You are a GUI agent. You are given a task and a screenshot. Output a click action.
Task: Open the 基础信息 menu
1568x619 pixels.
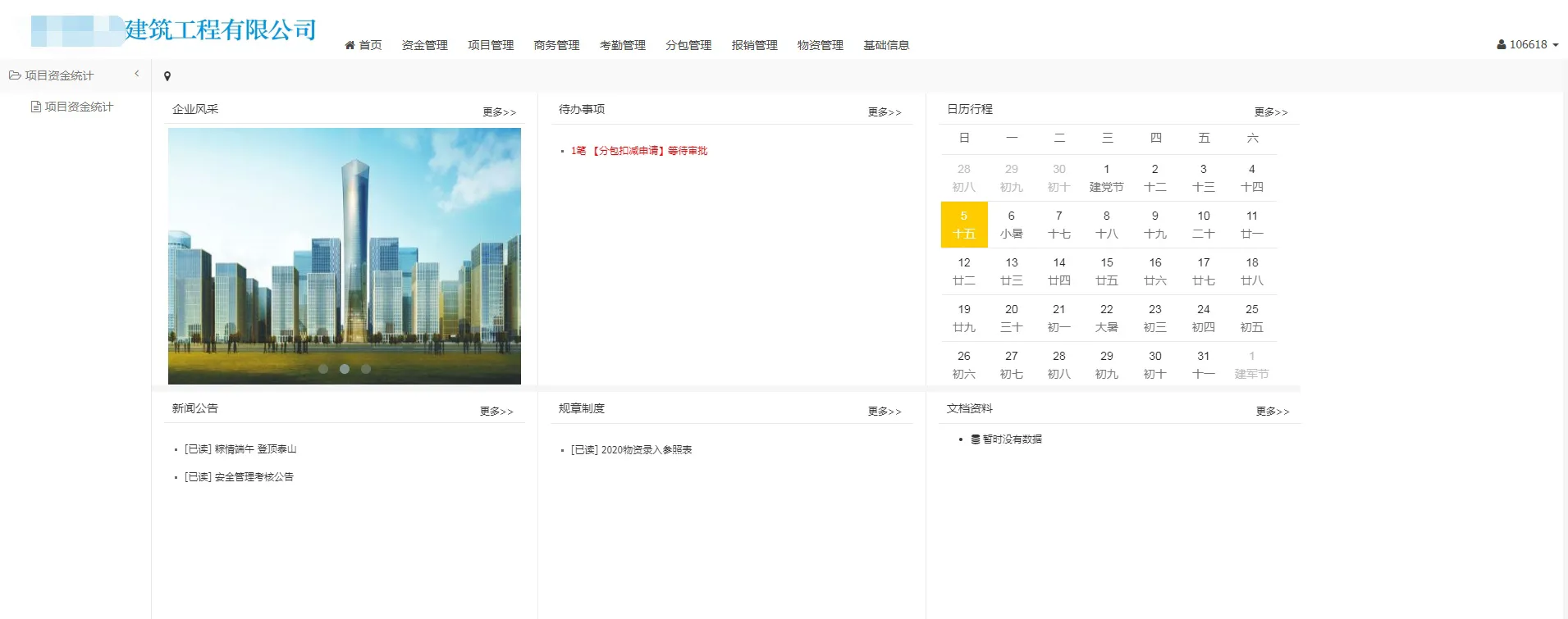tap(886, 45)
